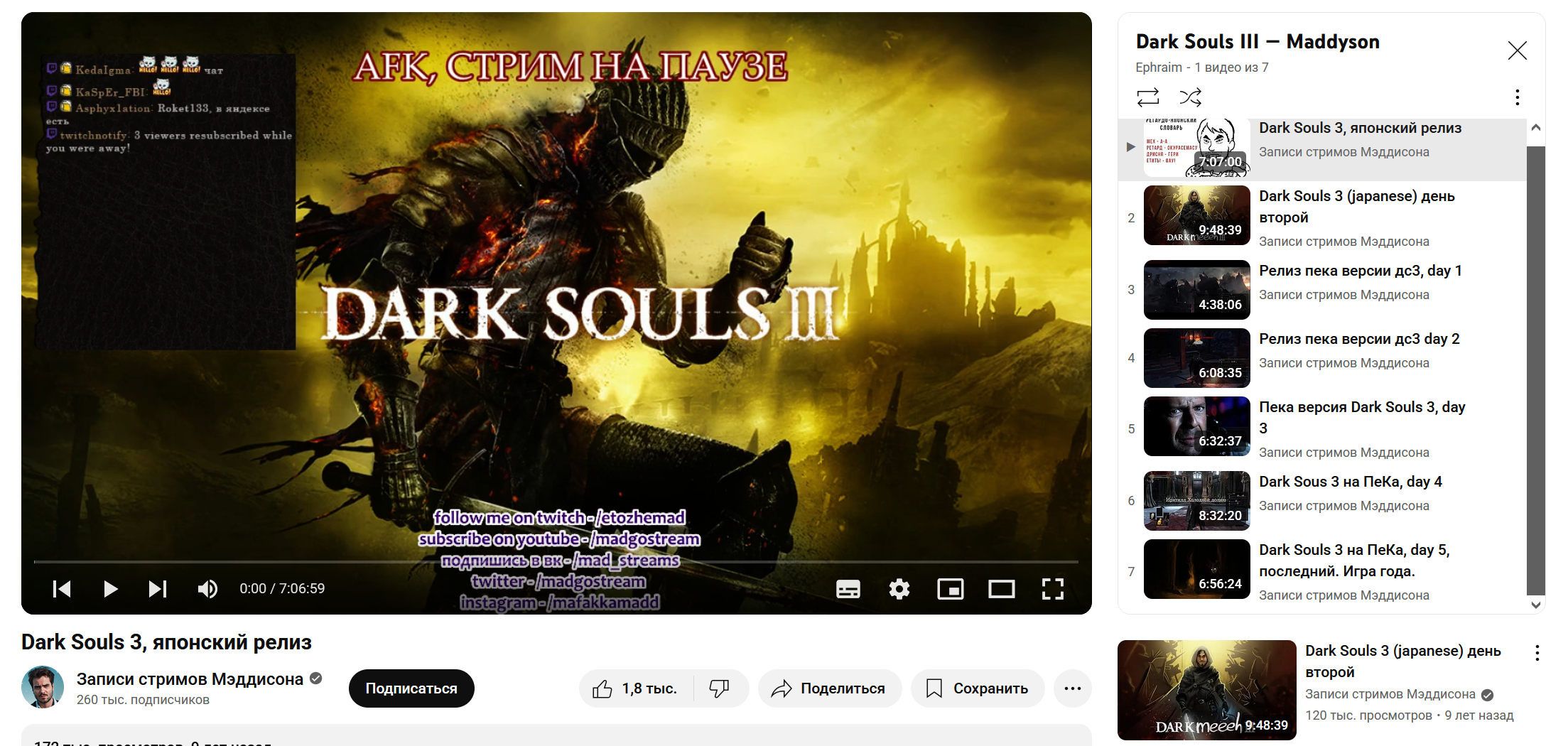Open the playlist three-dot options menu
The width and height of the screenshot is (1568, 746).
(1518, 97)
